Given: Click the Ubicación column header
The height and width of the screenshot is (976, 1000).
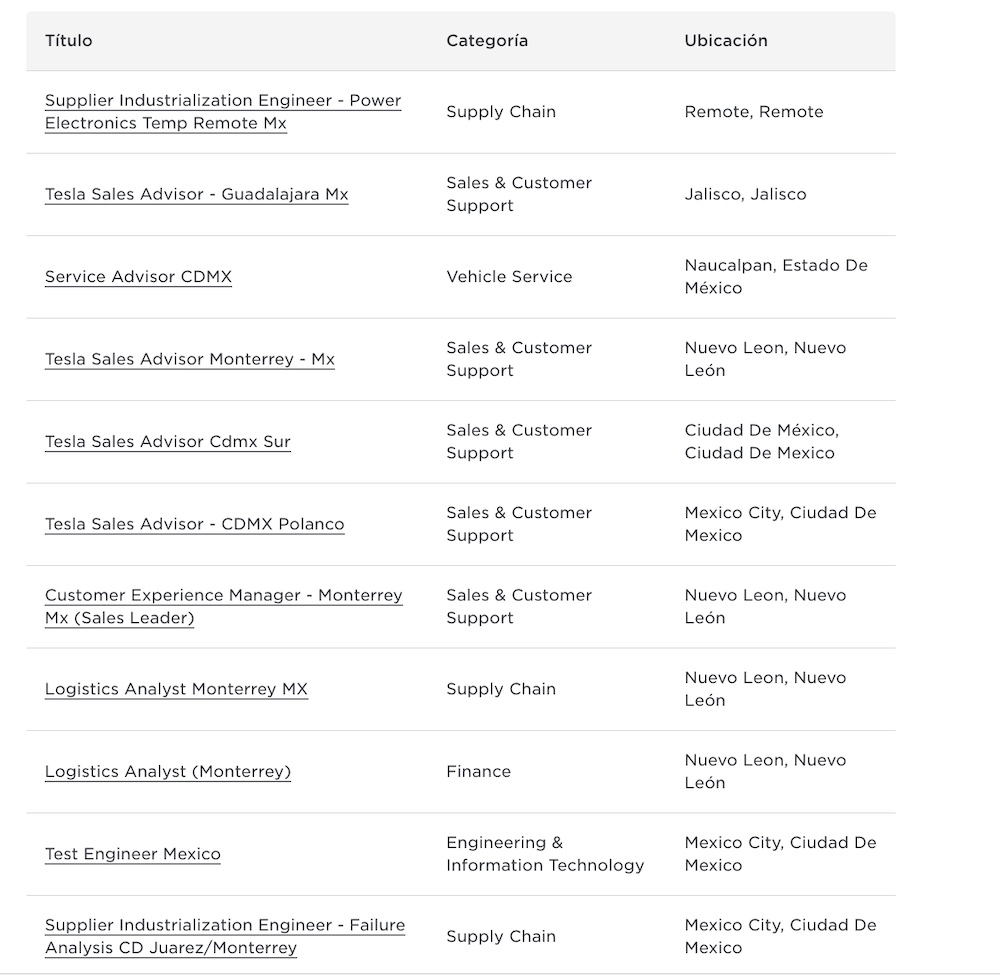Looking at the screenshot, I should coord(726,41).
